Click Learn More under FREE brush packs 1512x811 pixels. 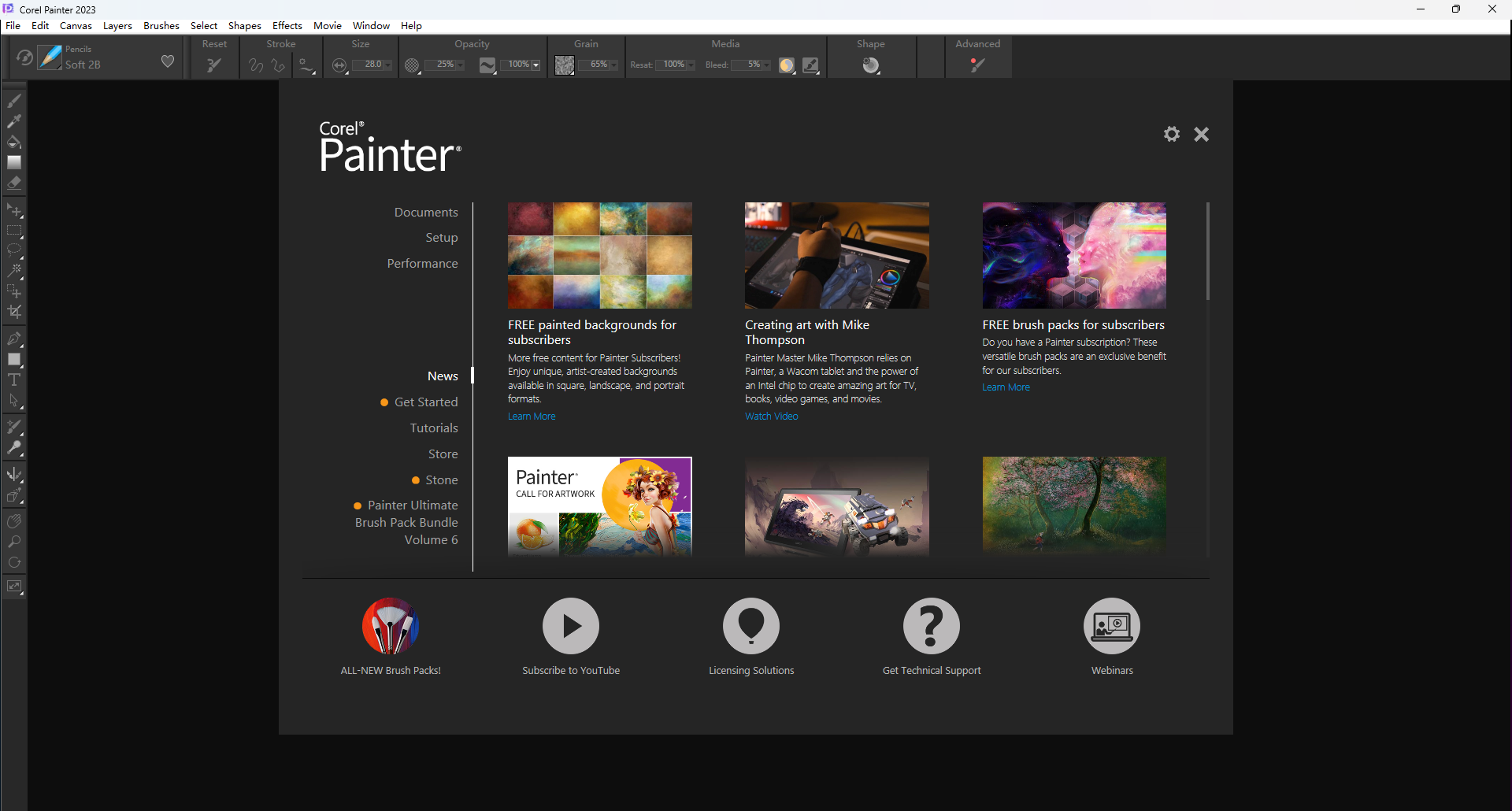coord(1006,387)
